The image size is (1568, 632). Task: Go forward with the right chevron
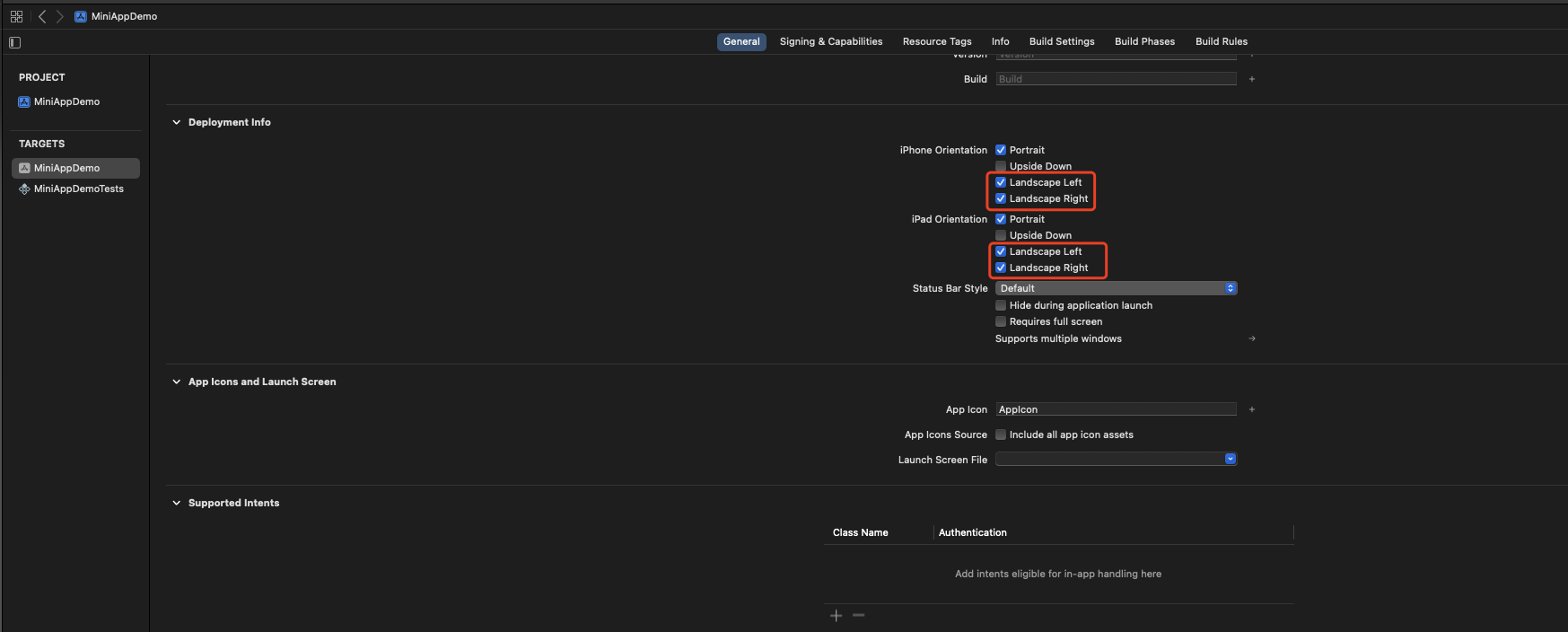[x=60, y=16]
